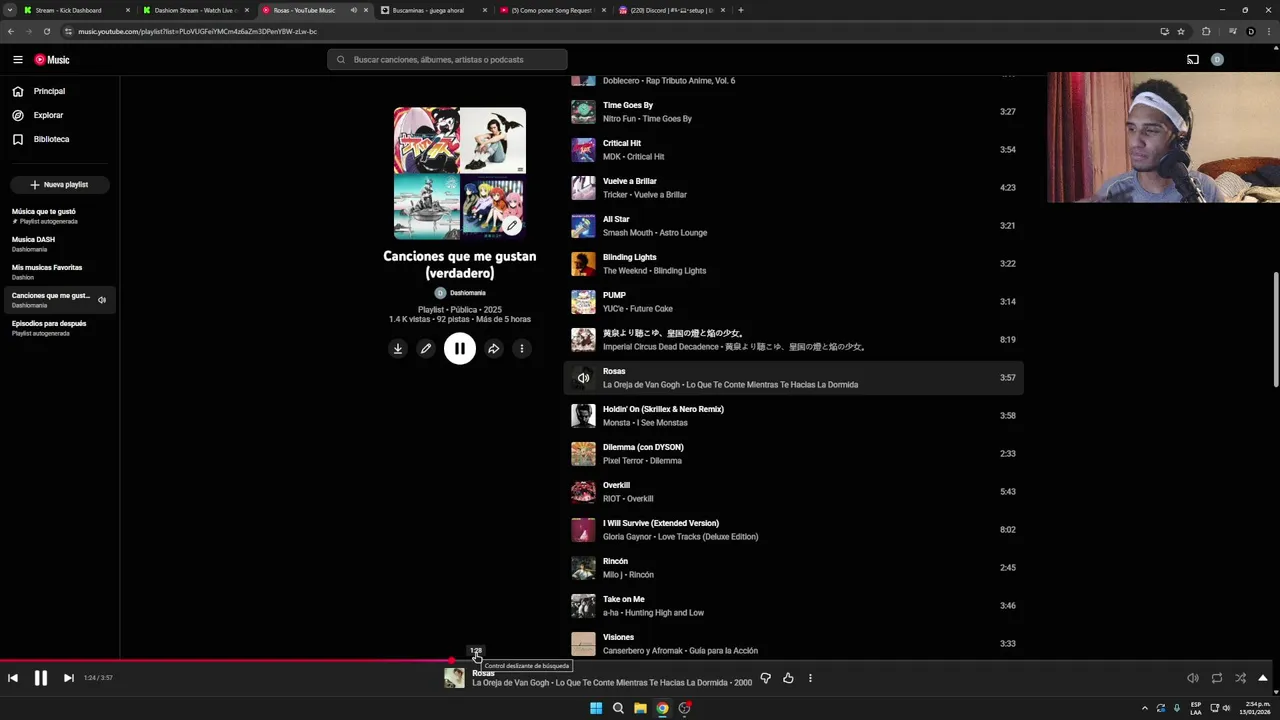1280x720 pixels.
Task: Click the YouTube Music logo
Action: [x=52, y=60]
